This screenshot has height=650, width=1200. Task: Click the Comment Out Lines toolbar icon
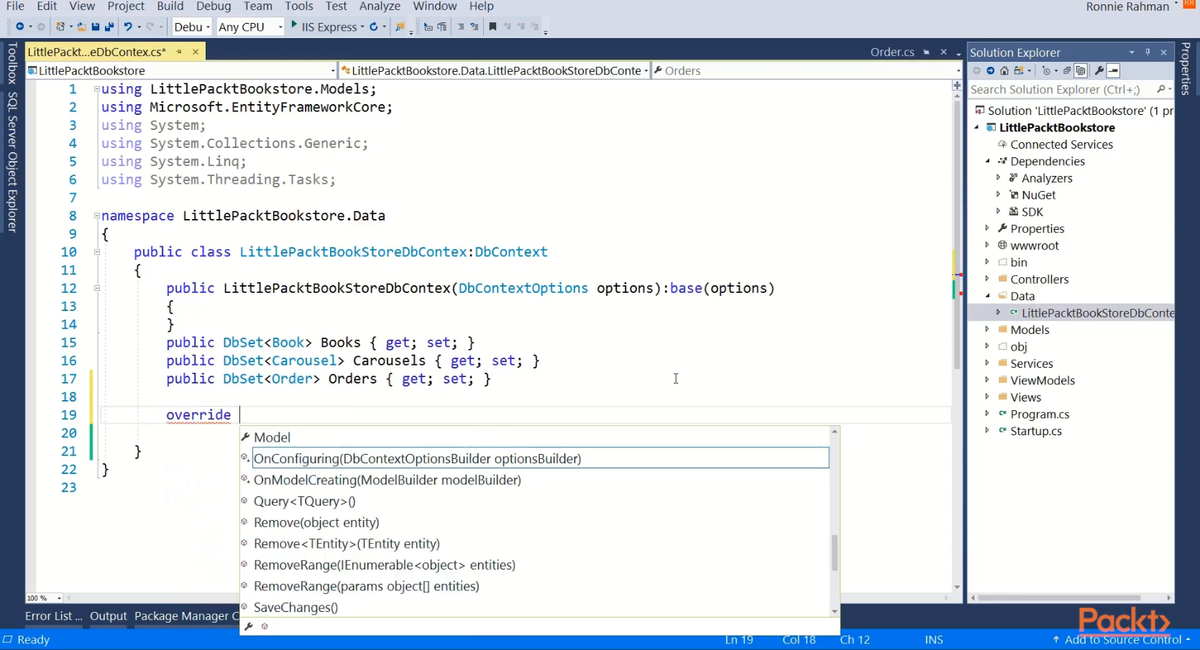click(460, 27)
